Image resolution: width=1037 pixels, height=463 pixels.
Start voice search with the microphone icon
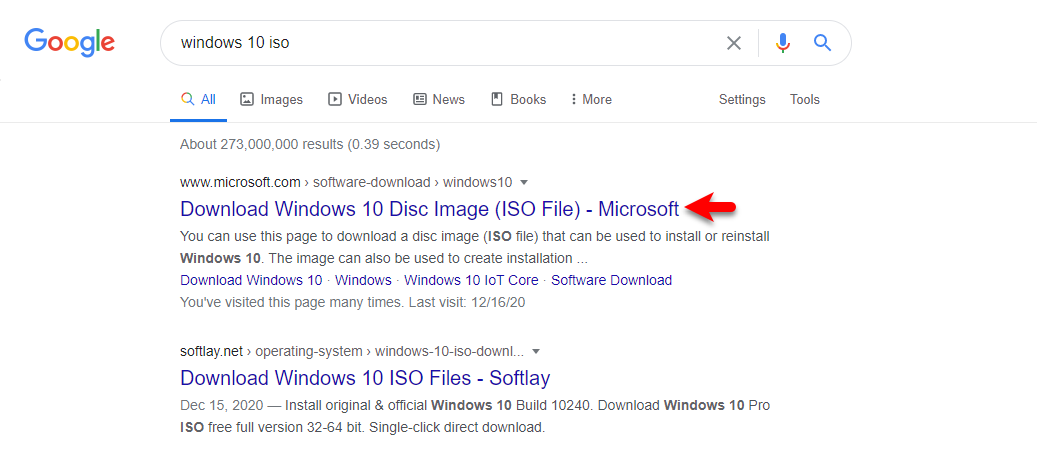coord(782,43)
